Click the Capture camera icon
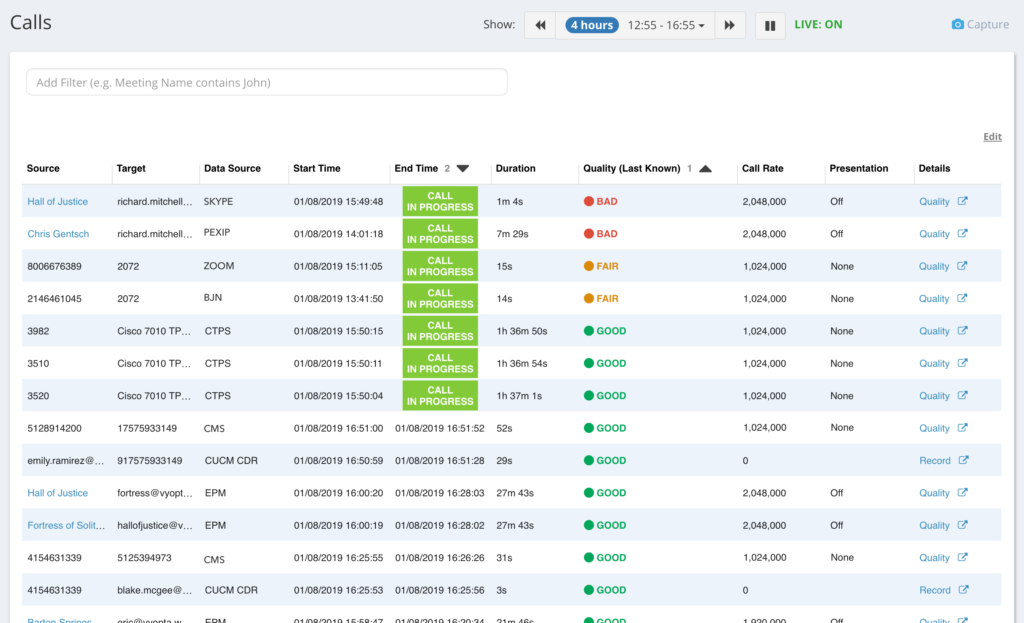This screenshot has width=1024, height=623. [x=957, y=25]
